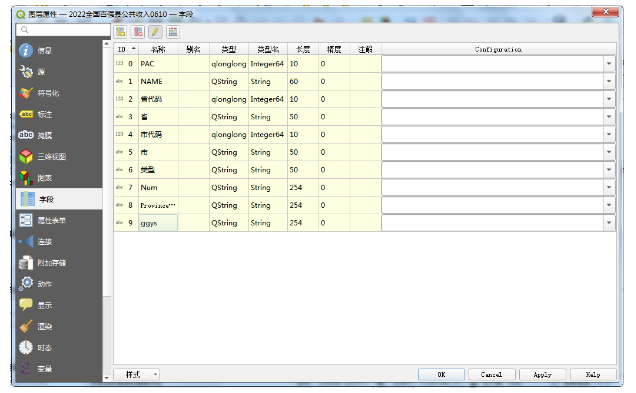This screenshot has height=393, width=636.
Task: Click the Apply button
Action: click(542, 374)
